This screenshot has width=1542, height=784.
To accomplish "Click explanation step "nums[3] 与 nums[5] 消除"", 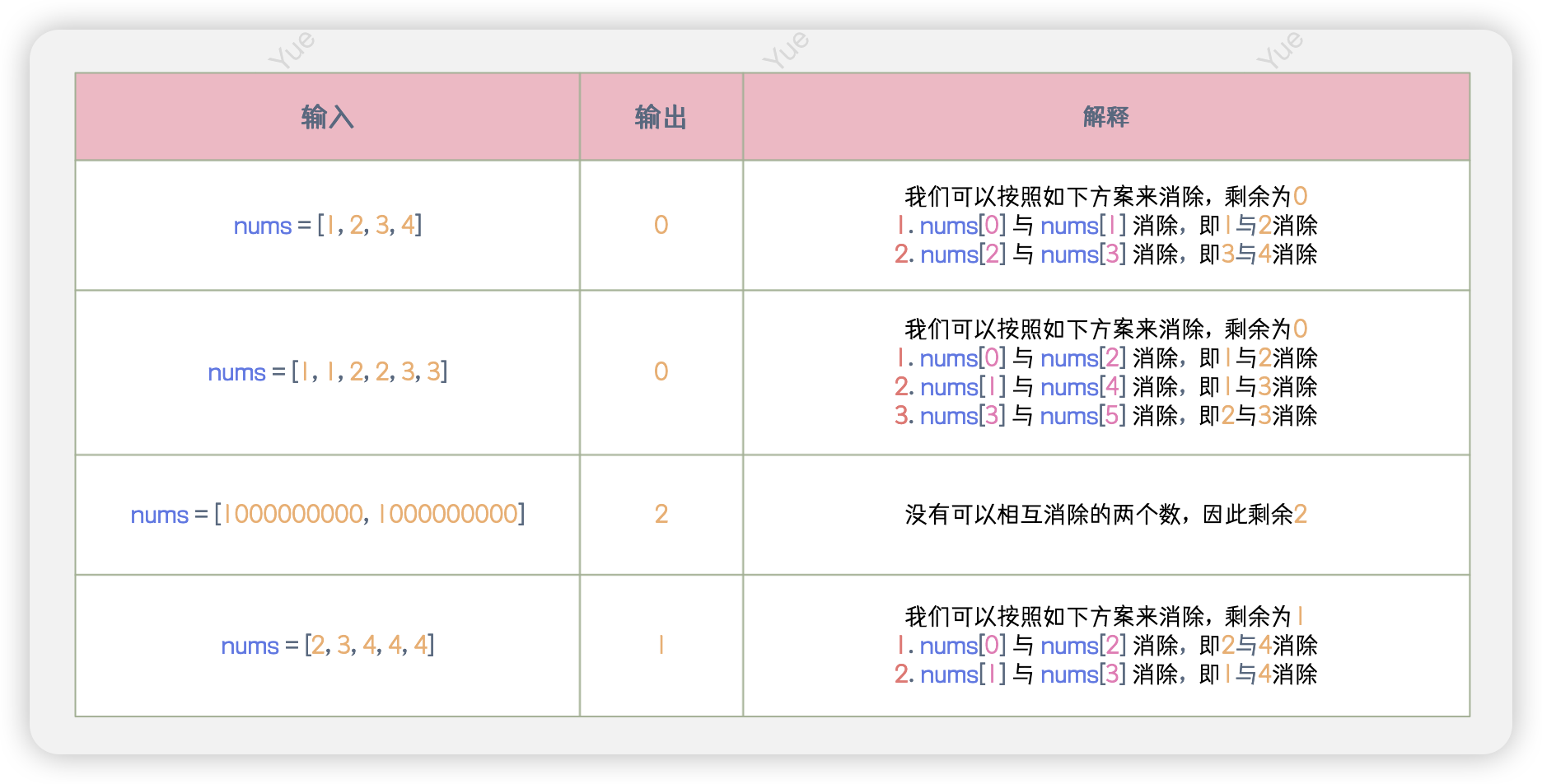I will pyautogui.click(x=1105, y=416).
